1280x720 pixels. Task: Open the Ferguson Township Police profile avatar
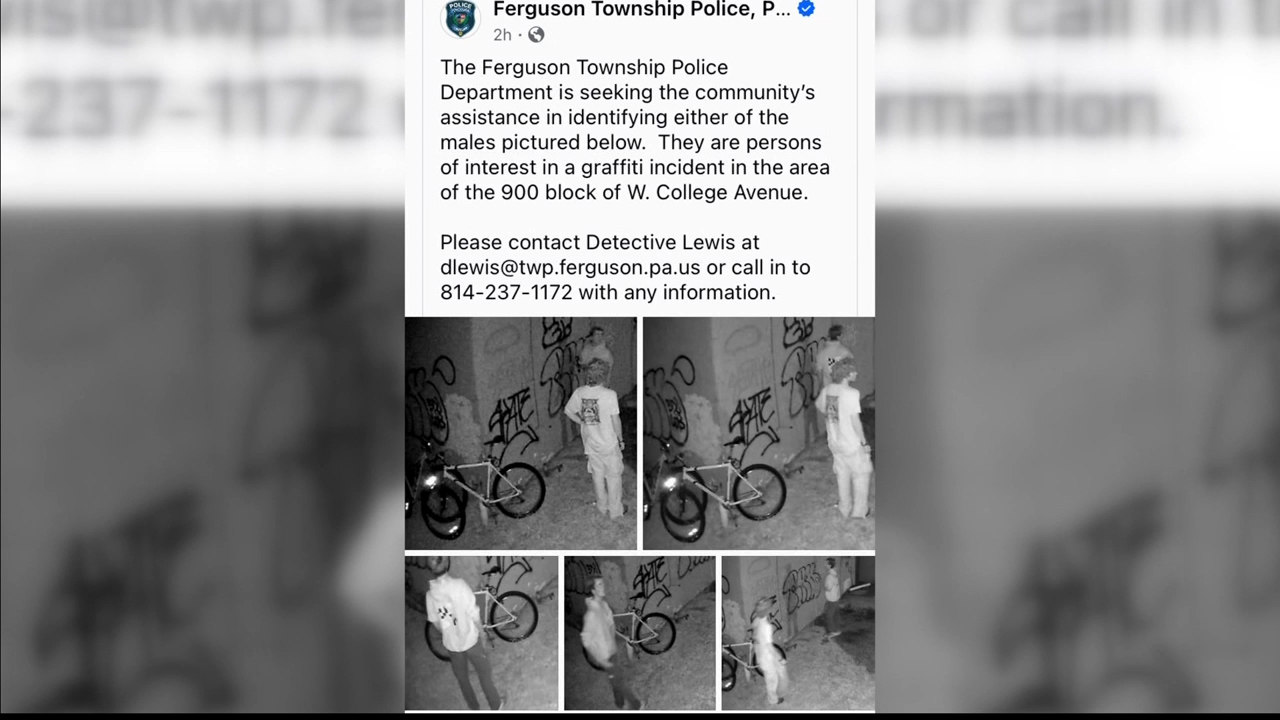(x=460, y=18)
